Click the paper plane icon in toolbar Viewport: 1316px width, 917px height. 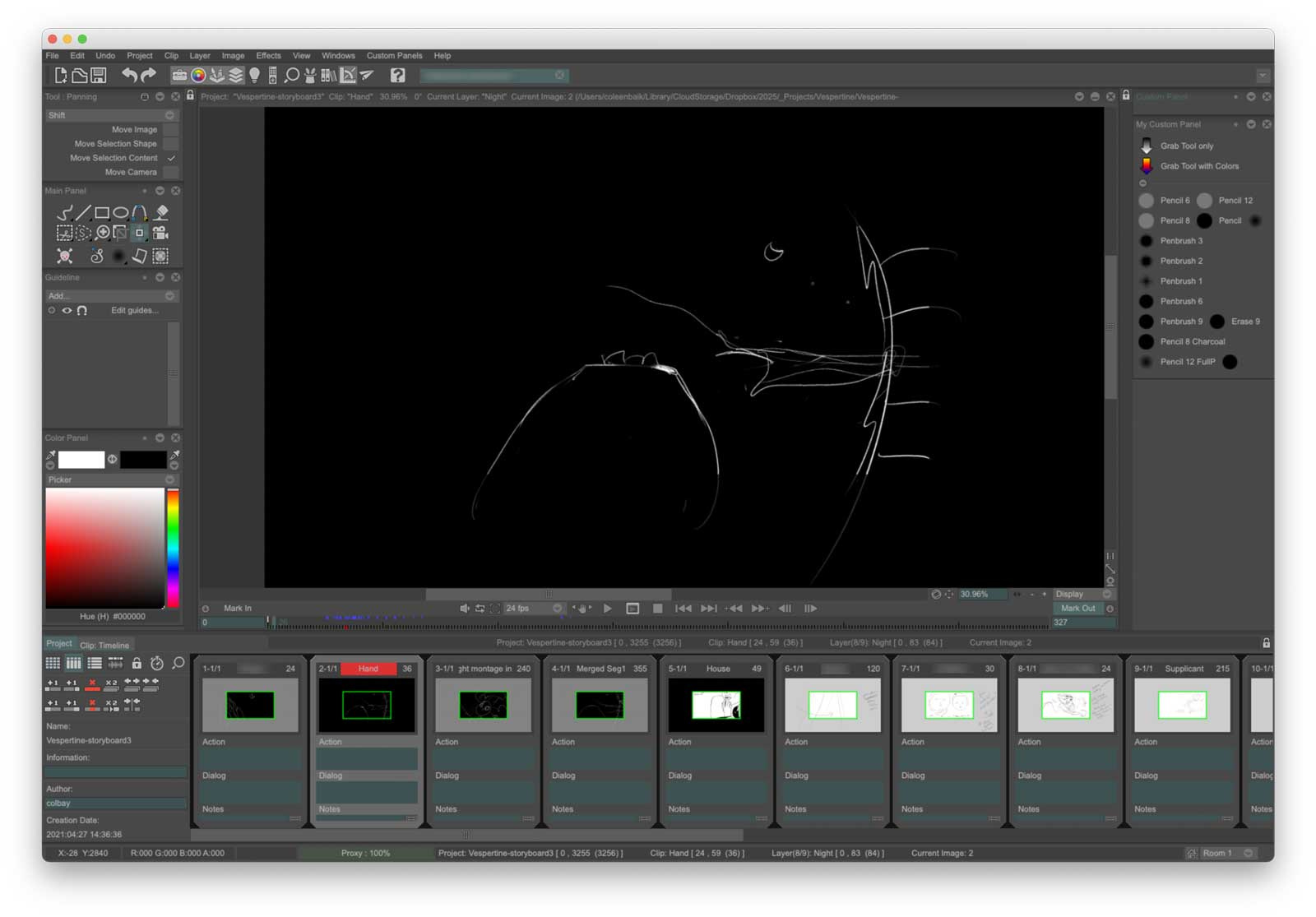tap(367, 76)
